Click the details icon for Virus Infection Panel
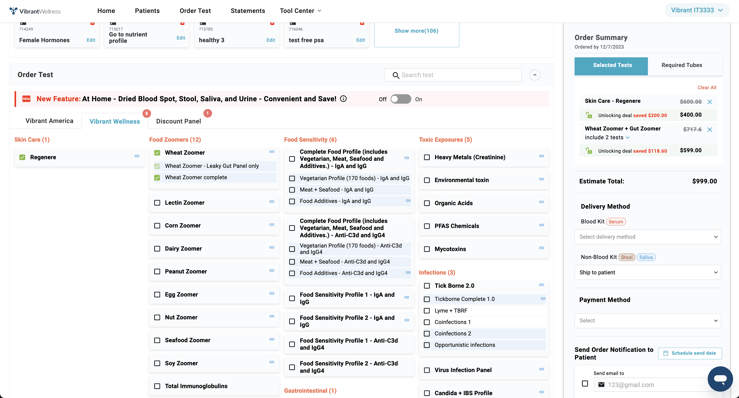 pyautogui.click(x=542, y=369)
